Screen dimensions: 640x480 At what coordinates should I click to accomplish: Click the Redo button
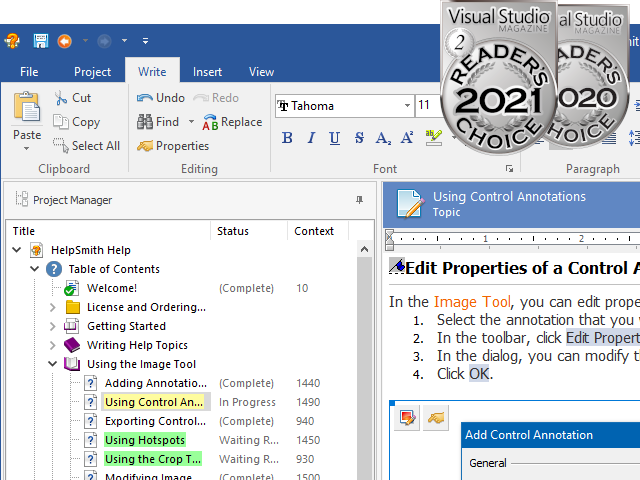pos(216,98)
